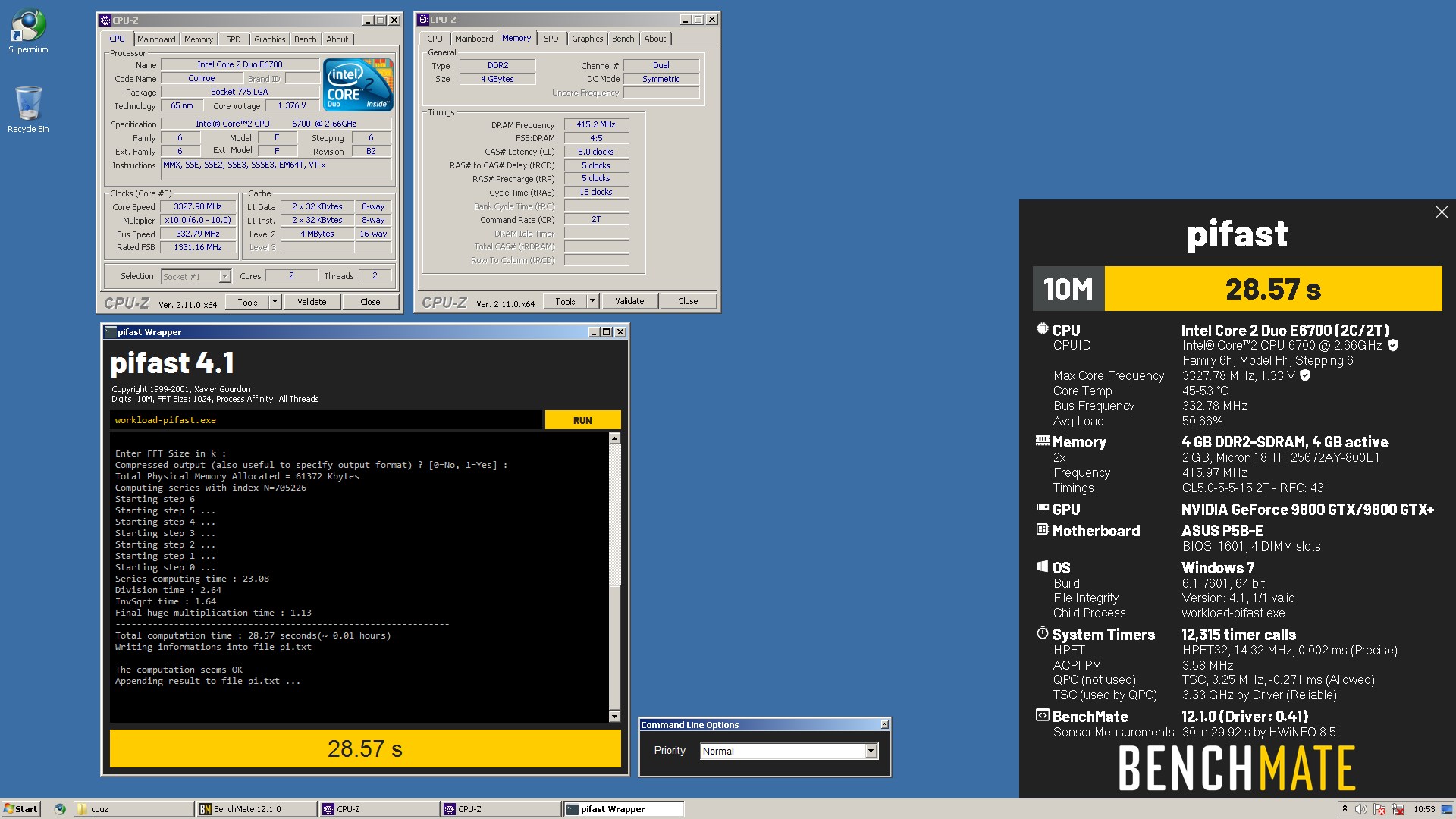
Task: Open the SPD tab in left CPU-Z
Action: pyautogui.click(x=234, y=39)
